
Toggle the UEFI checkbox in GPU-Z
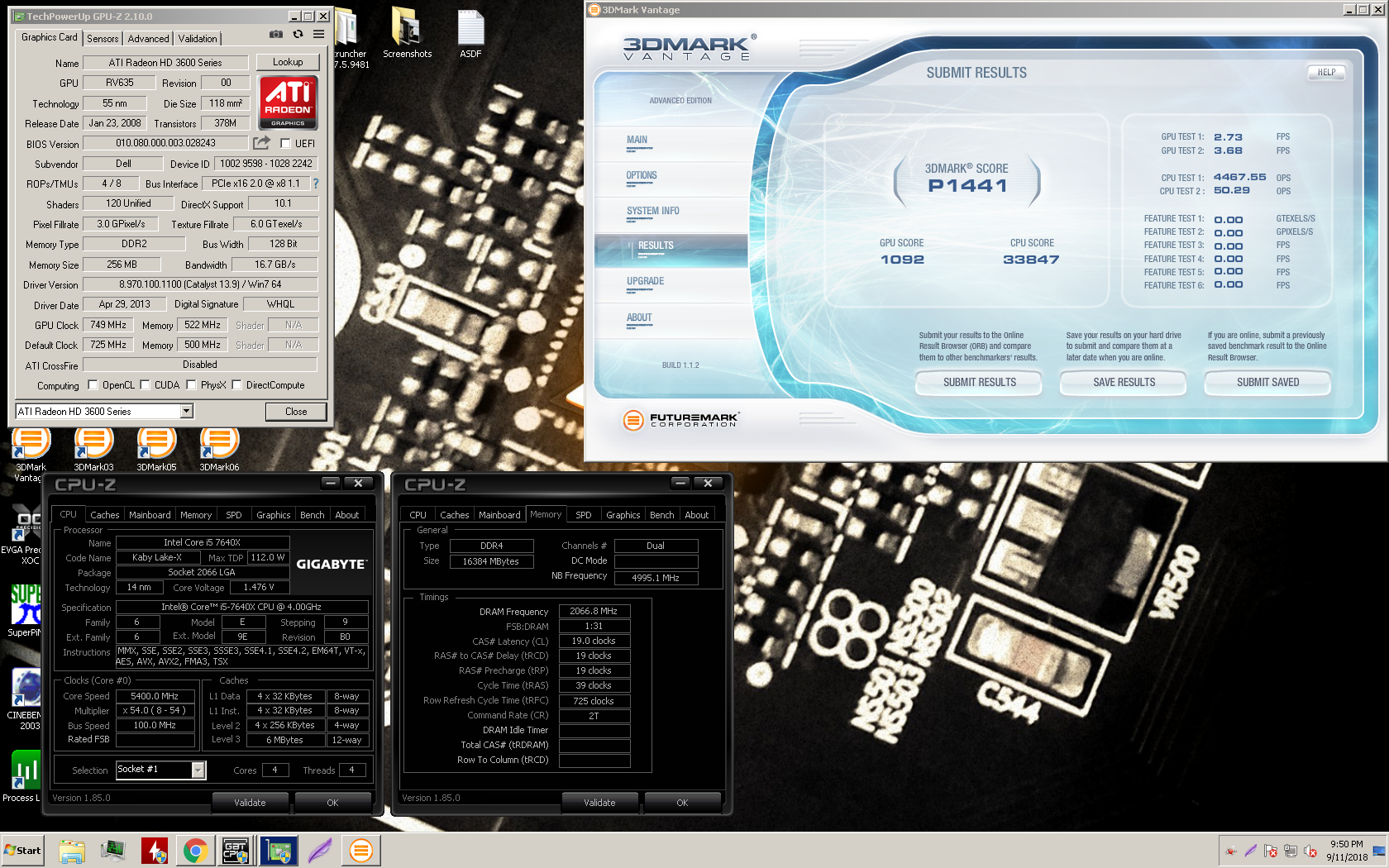point(285,143)
